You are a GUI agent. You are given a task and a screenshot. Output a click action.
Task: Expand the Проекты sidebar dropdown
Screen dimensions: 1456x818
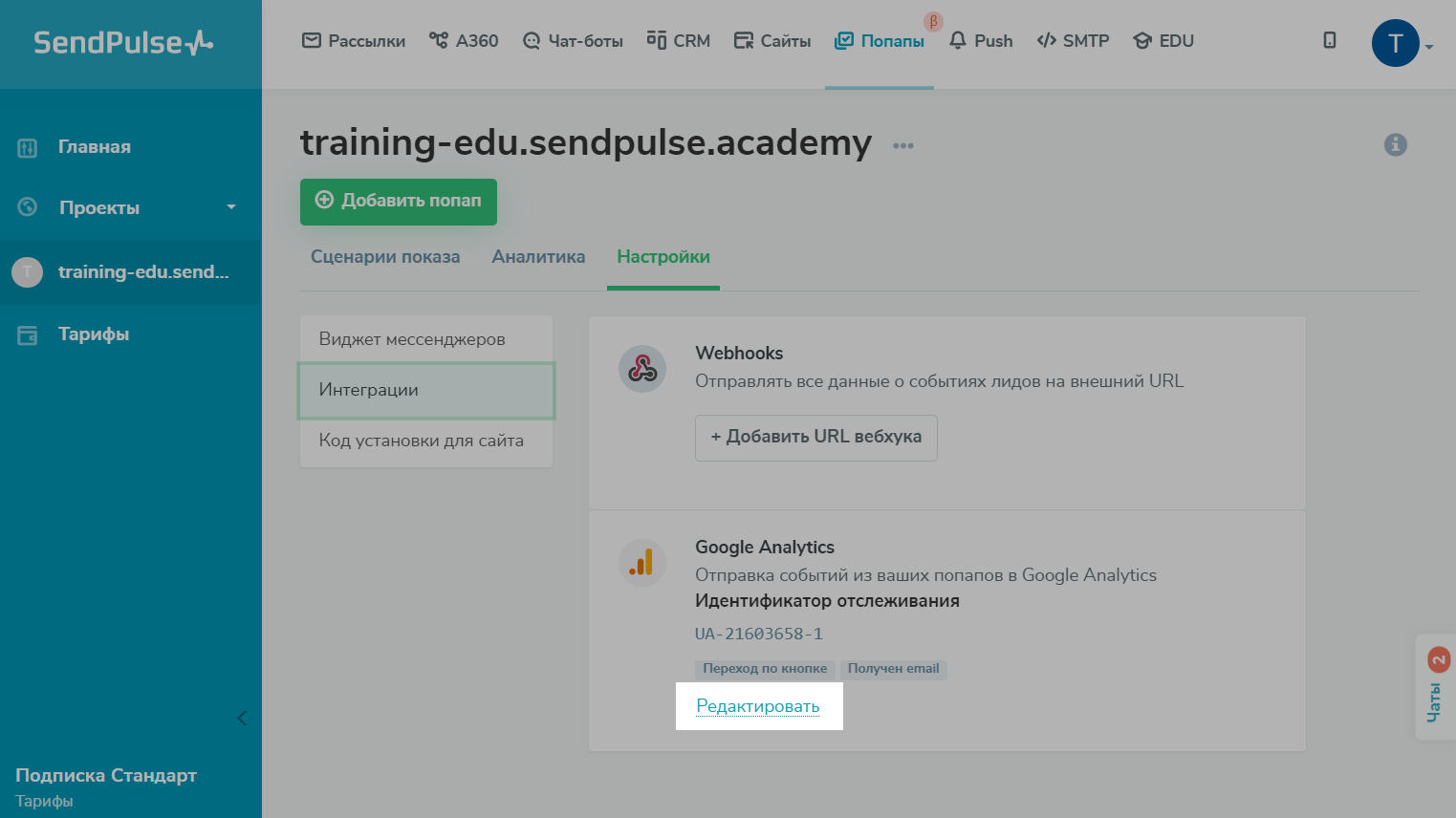point(230,207)
